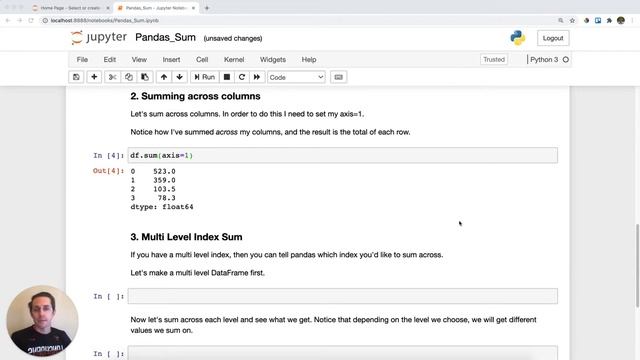The height and width of the screenshot is (360, 640).
Task: Open browser extensions puzzle icon
Action: click(609, 20)
